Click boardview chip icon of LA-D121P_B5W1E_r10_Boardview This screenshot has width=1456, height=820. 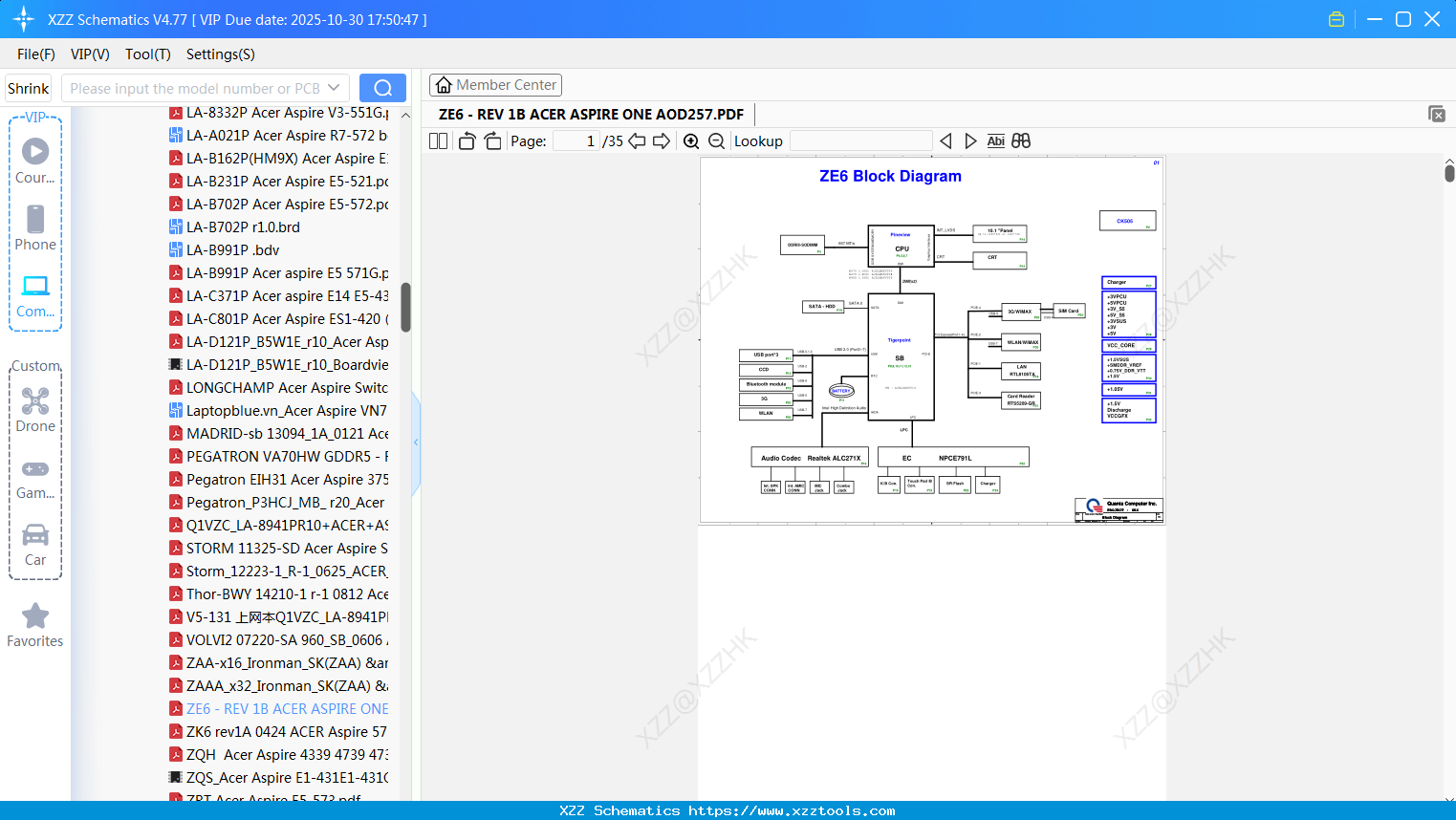(176, 365)
